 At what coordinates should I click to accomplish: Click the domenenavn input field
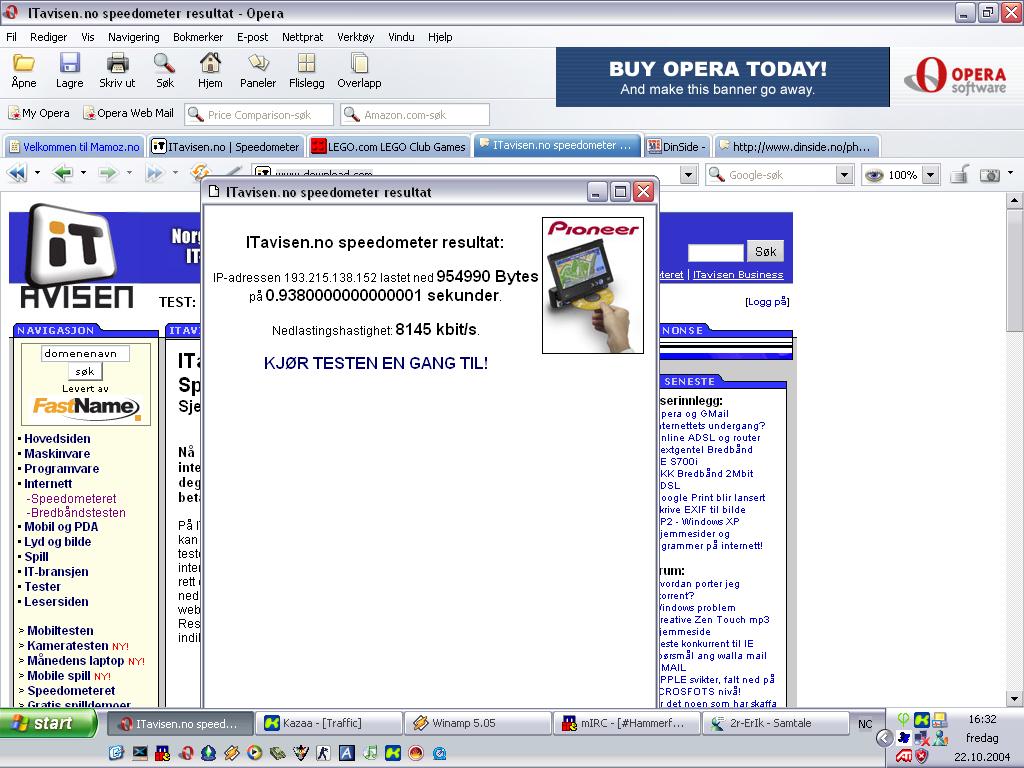[85, 353]
